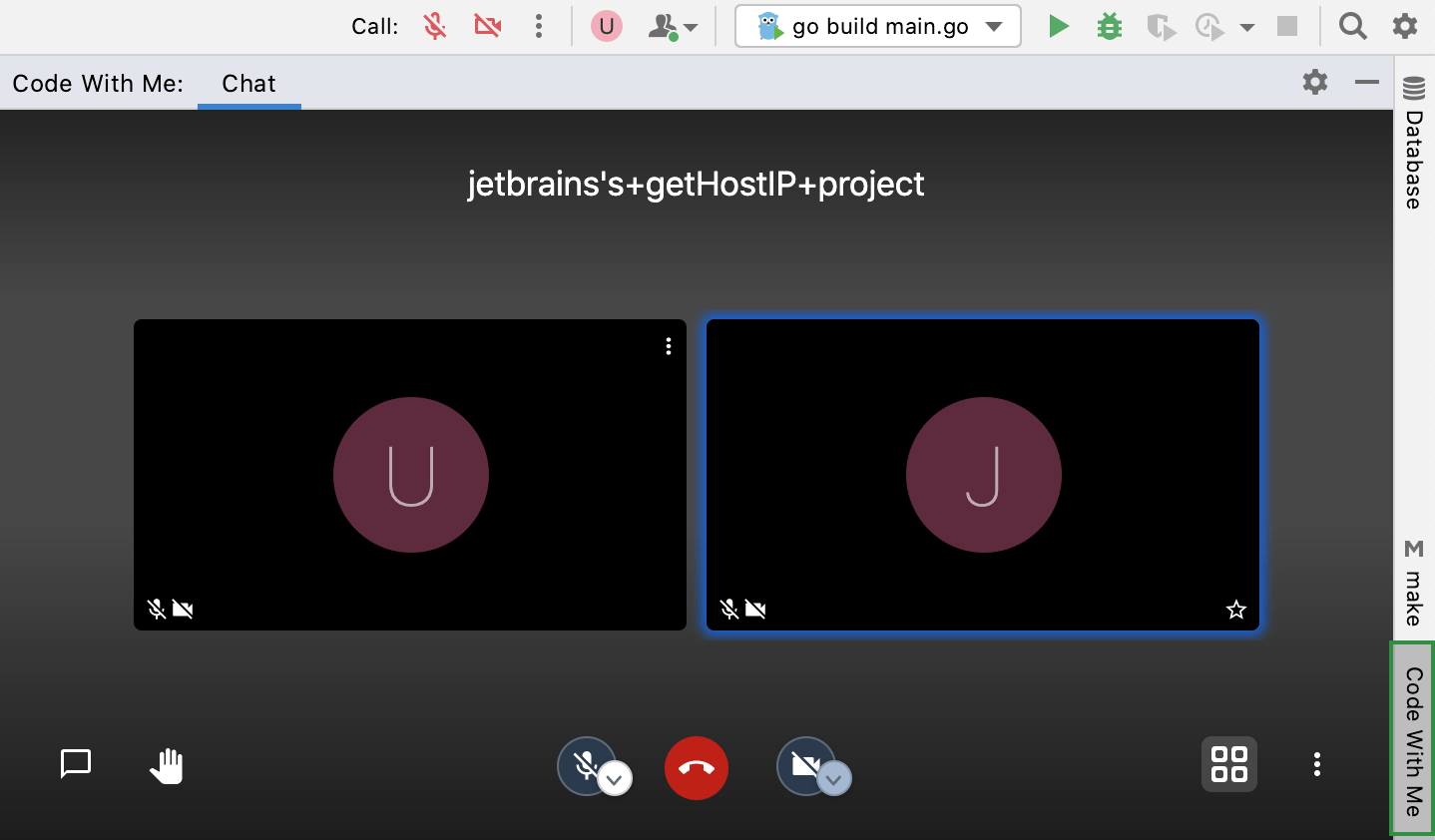1435x840 pixels.
Task: Expand the microphone device chevron
Action: click(x=616, y=780)
